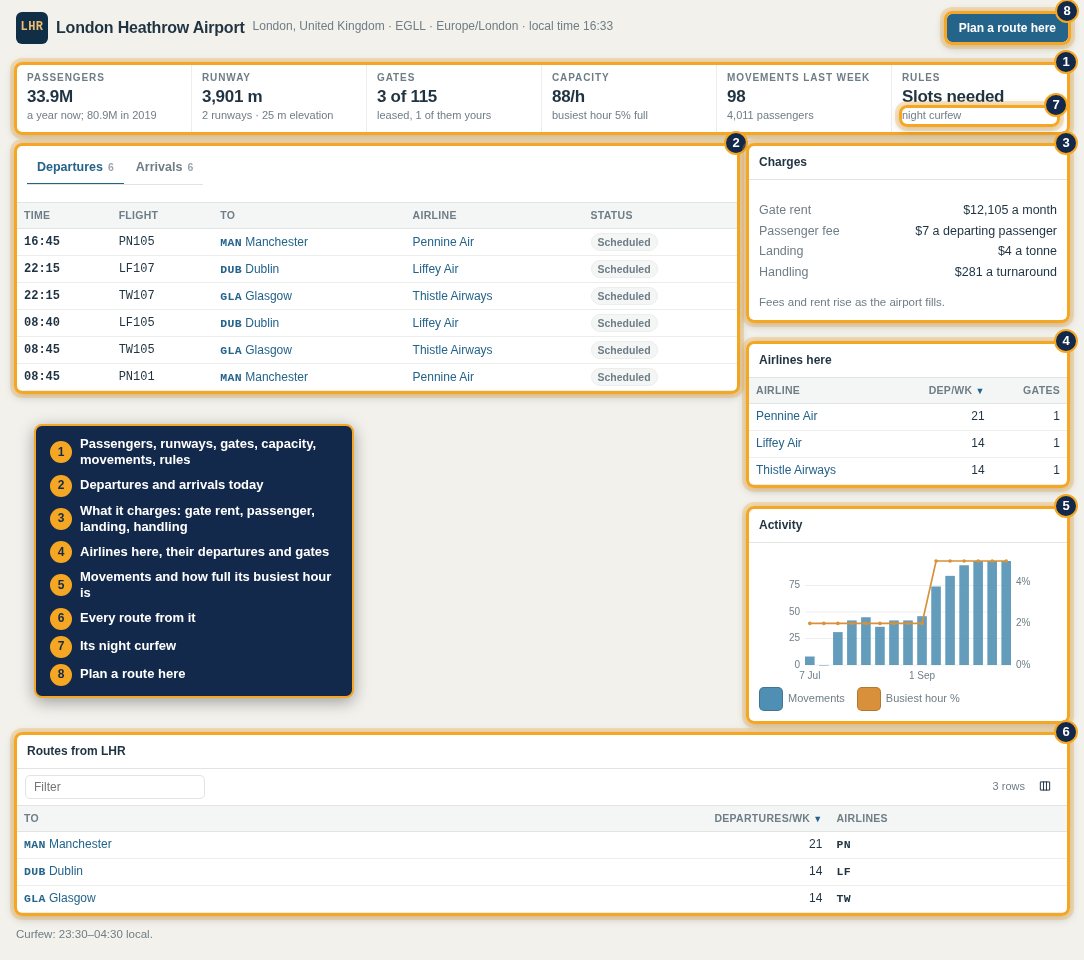Open Manchester destination for flight PN101
The width and height of the screenshot is (1084, 960).
pyautogui.click(x=264, y=377)
